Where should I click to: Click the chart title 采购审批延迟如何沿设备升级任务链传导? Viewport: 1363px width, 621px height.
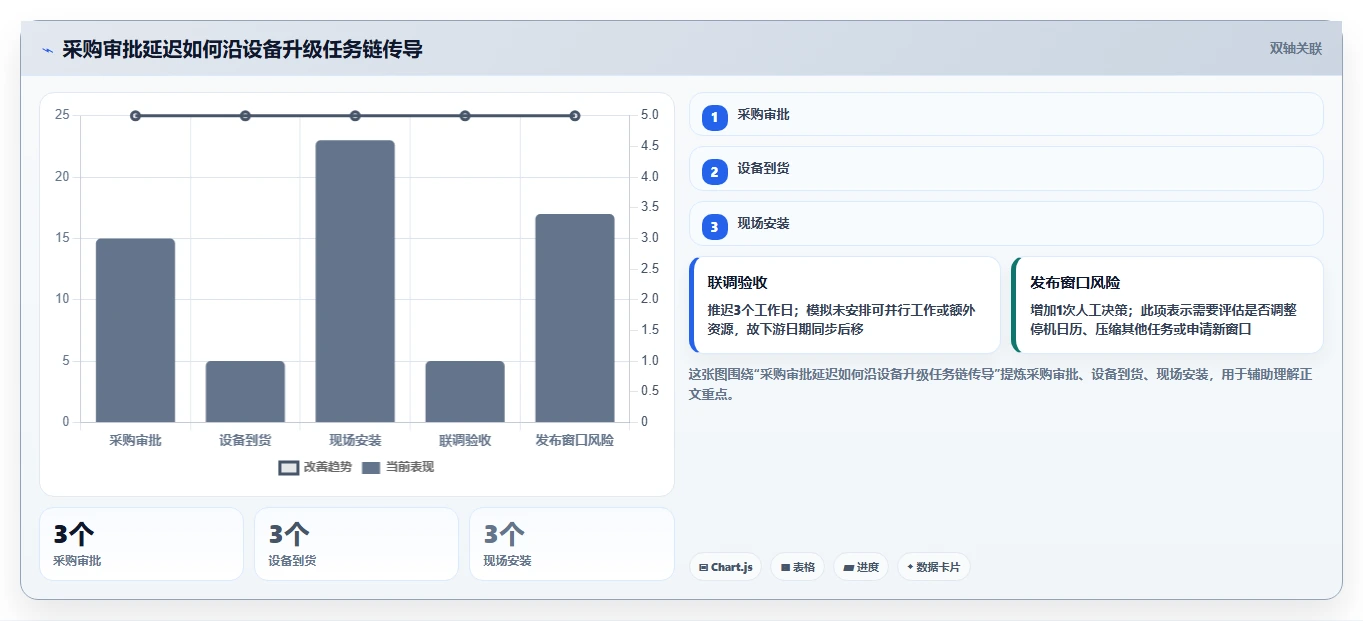click(x=242, y=49)
